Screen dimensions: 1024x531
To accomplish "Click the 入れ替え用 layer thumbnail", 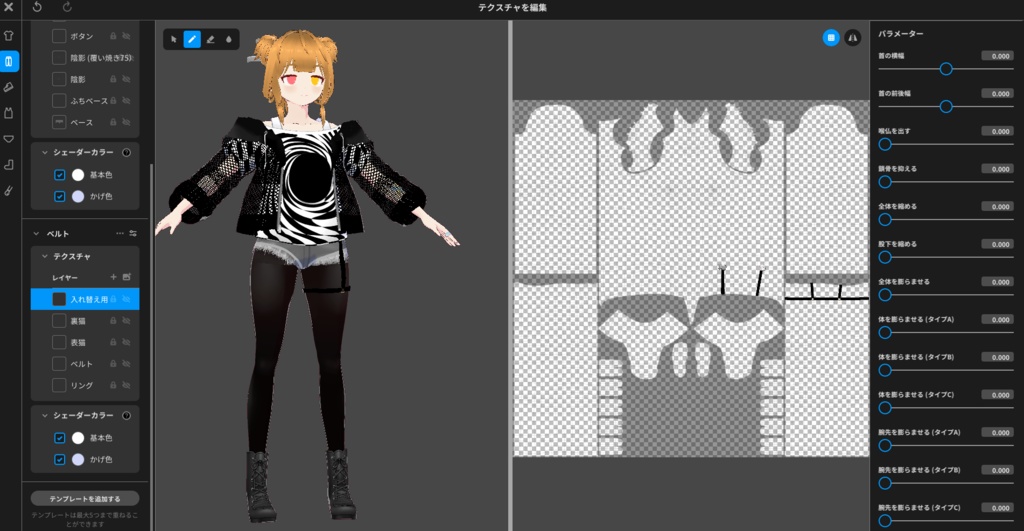I will [x=59, y=299].
